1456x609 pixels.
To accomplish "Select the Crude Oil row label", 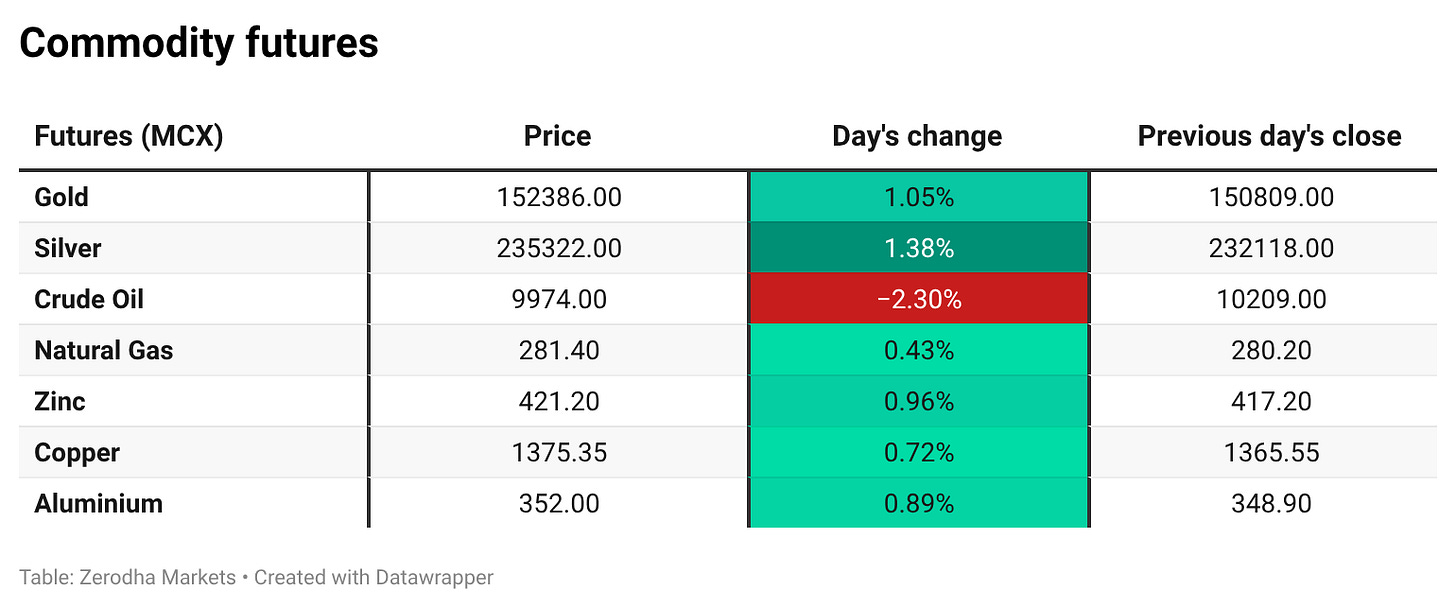I will (x=89, y=299).
